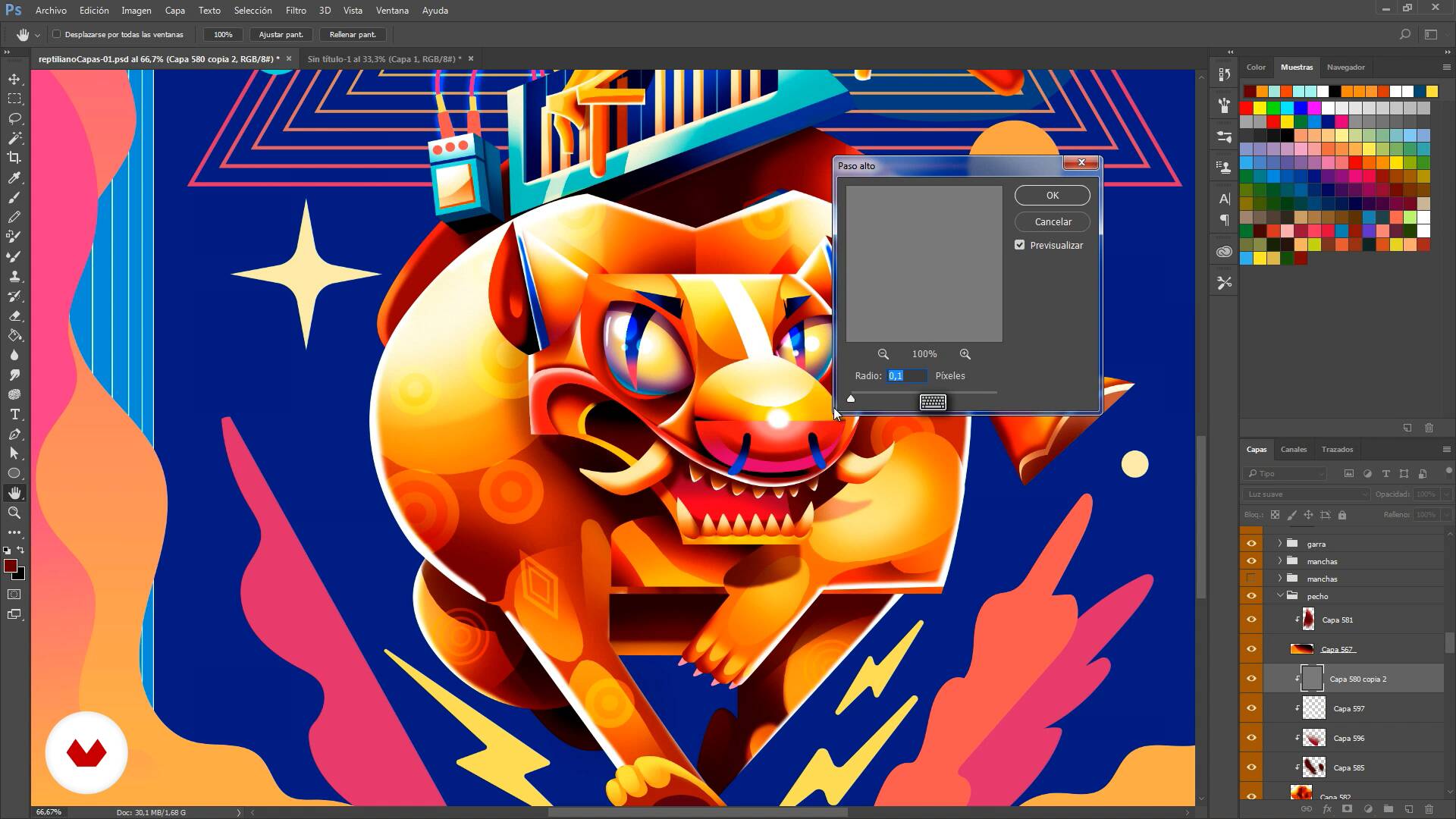This screenshot has height=819, width=1456.
Task: Open the Capas panel options menu
Action: tap(1446, 449)
